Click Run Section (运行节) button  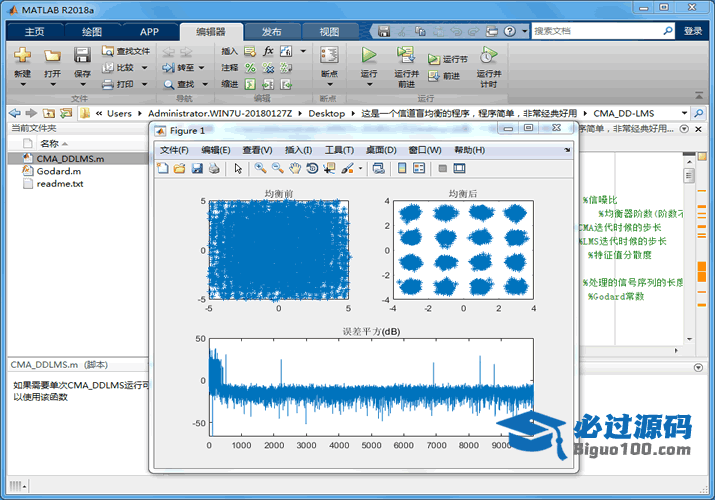tap(448, 59)
